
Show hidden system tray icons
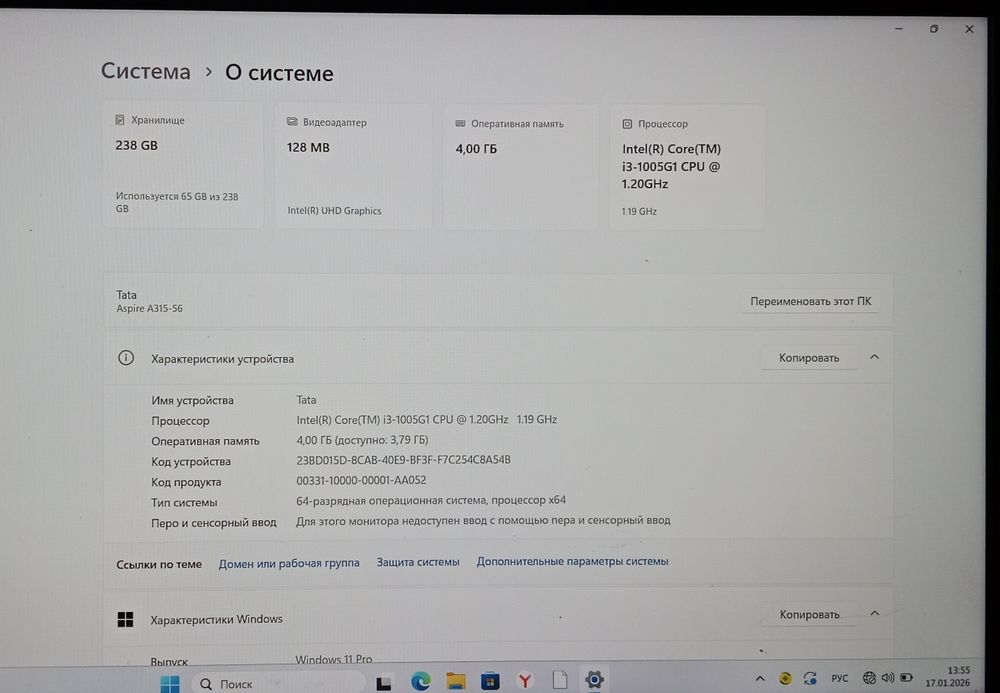(x=760, y=678)
